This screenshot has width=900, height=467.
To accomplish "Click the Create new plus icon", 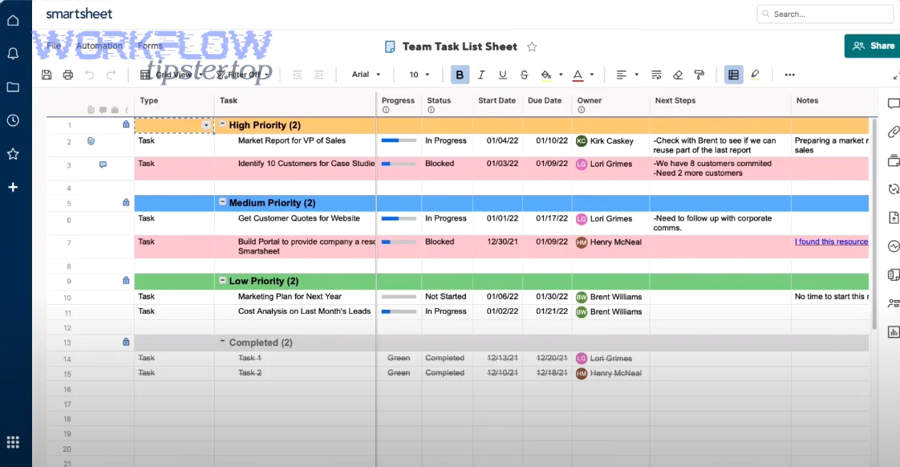I will tap(13, 187).
